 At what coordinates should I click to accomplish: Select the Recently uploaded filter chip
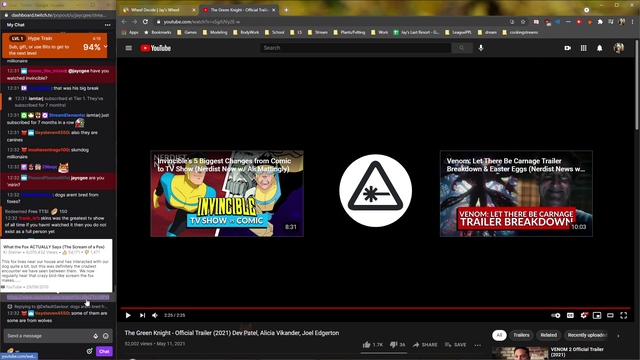587,335
